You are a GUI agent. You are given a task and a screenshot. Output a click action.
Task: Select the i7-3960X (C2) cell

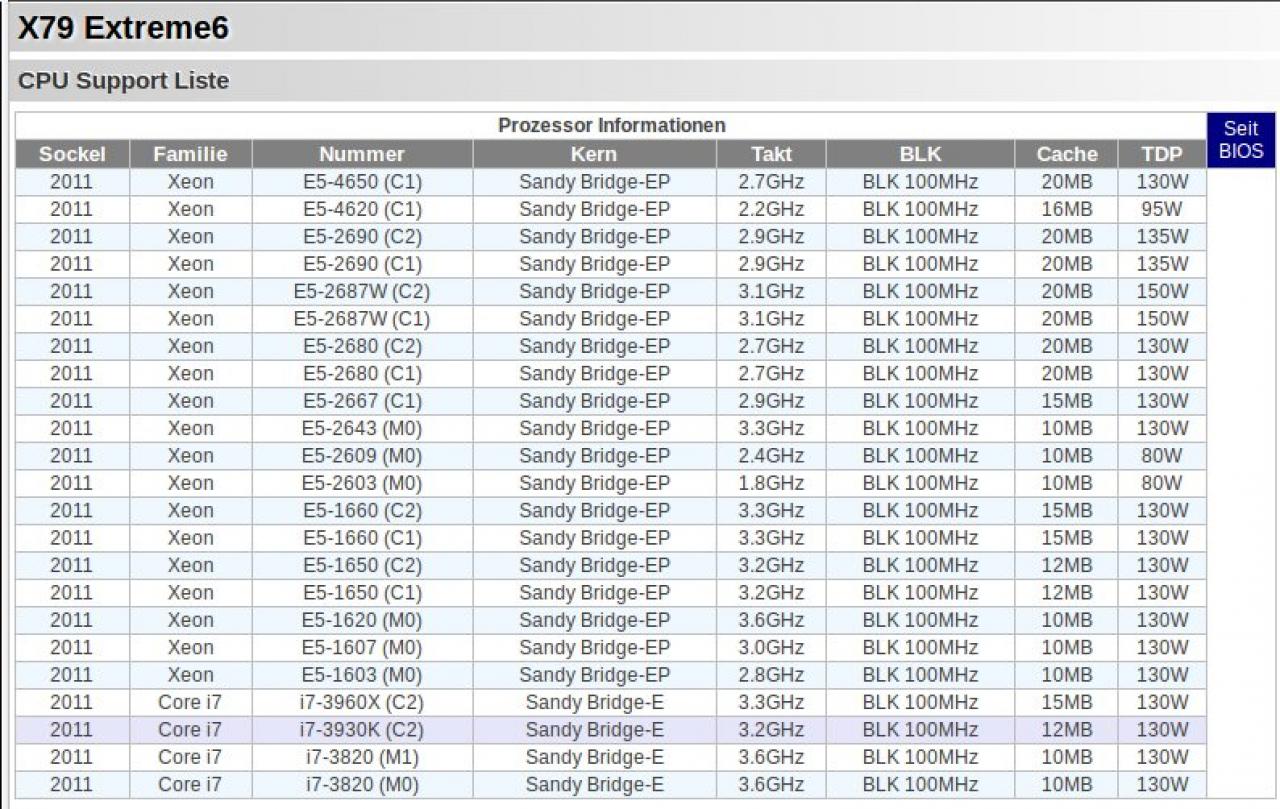click(362, 702)
